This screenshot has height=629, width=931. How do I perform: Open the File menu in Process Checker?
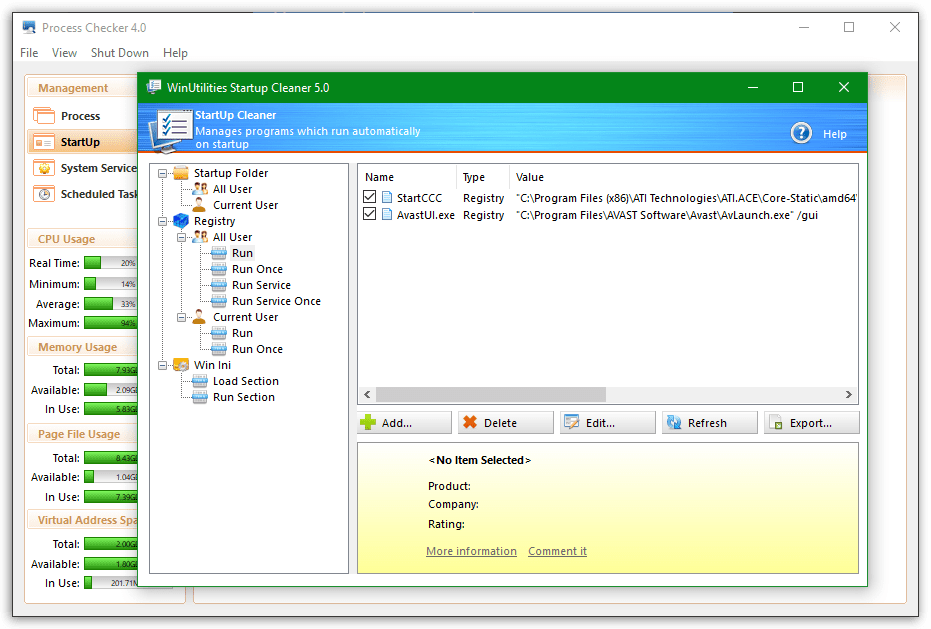[29, 53]
